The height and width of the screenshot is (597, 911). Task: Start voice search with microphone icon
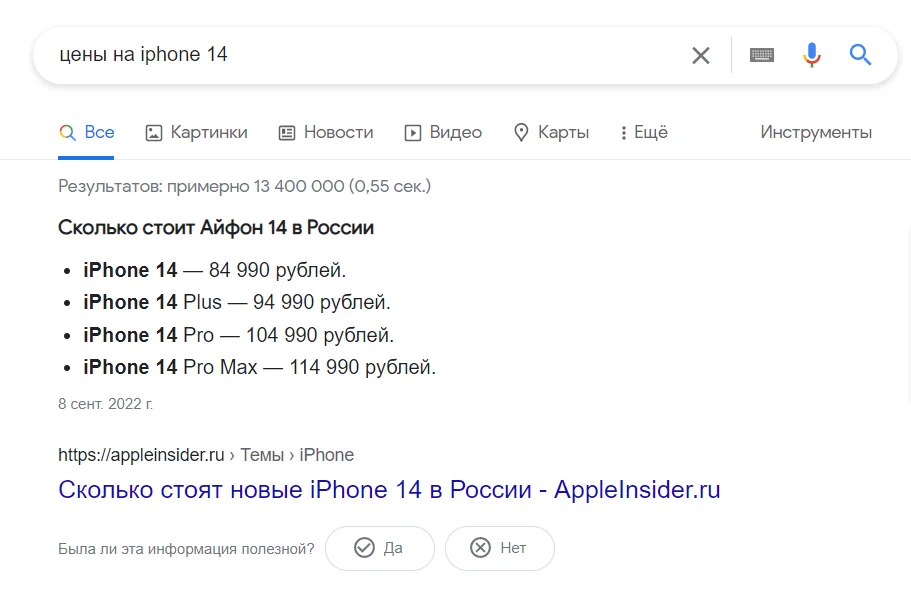[x=812, y=55]
